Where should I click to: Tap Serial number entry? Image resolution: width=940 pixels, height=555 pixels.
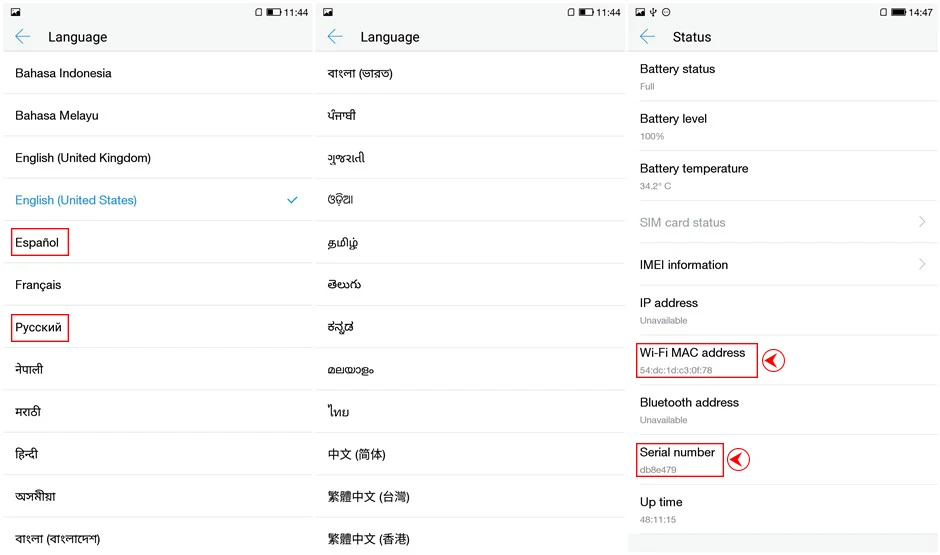(783, 460)
